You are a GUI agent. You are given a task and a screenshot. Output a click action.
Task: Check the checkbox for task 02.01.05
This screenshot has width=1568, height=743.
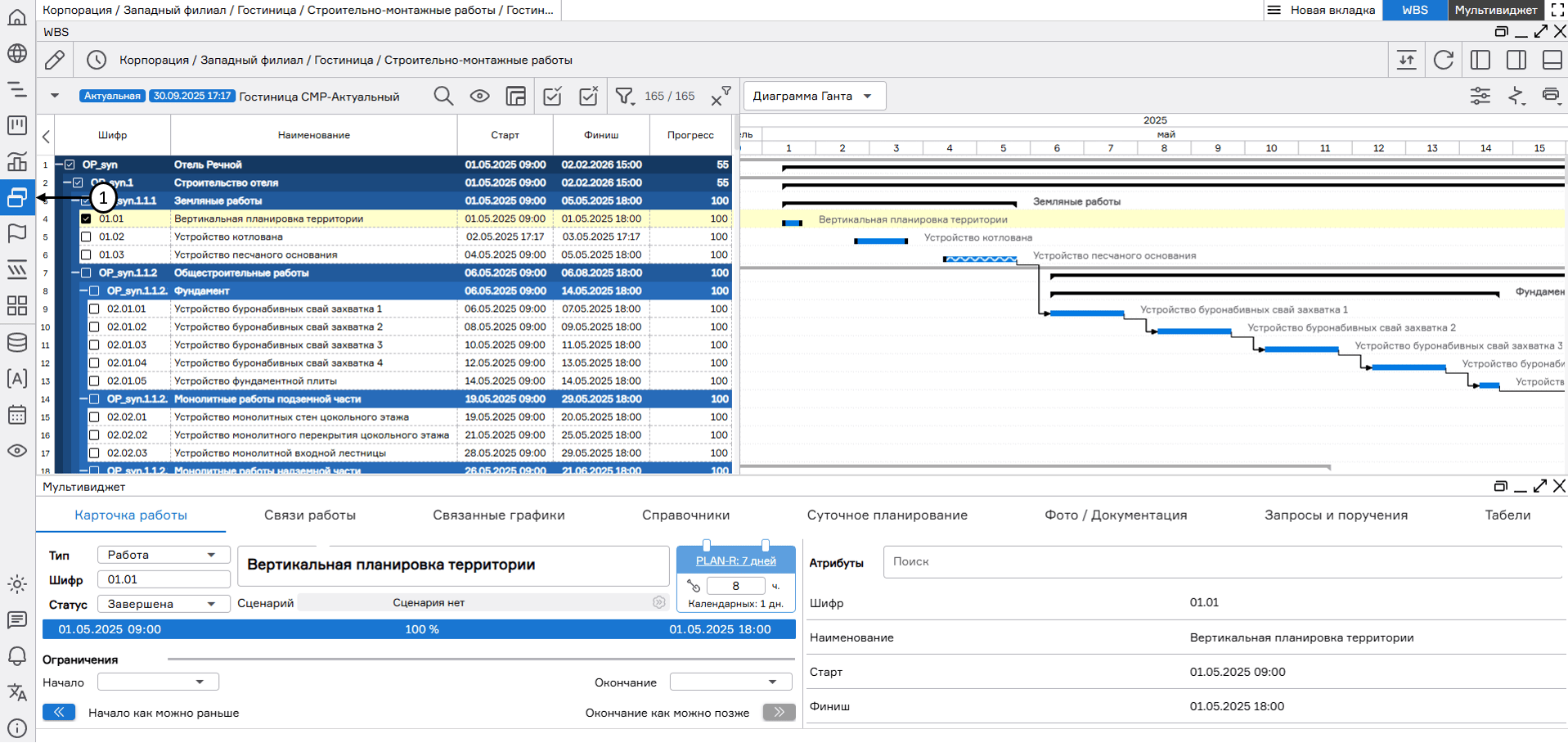[94, 381]
